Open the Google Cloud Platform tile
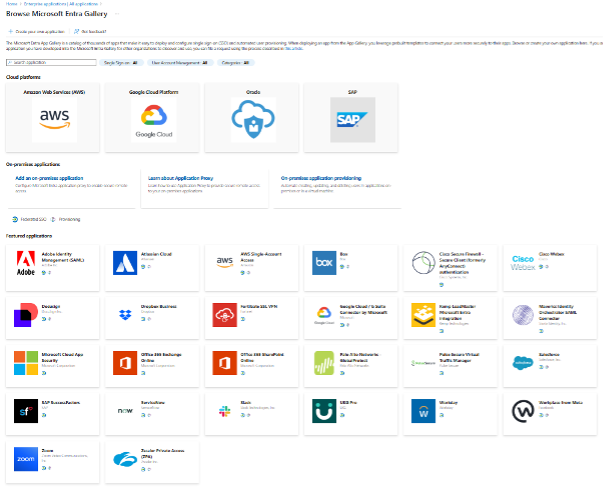This screenshot has height=488, width=604. [152, 117]
